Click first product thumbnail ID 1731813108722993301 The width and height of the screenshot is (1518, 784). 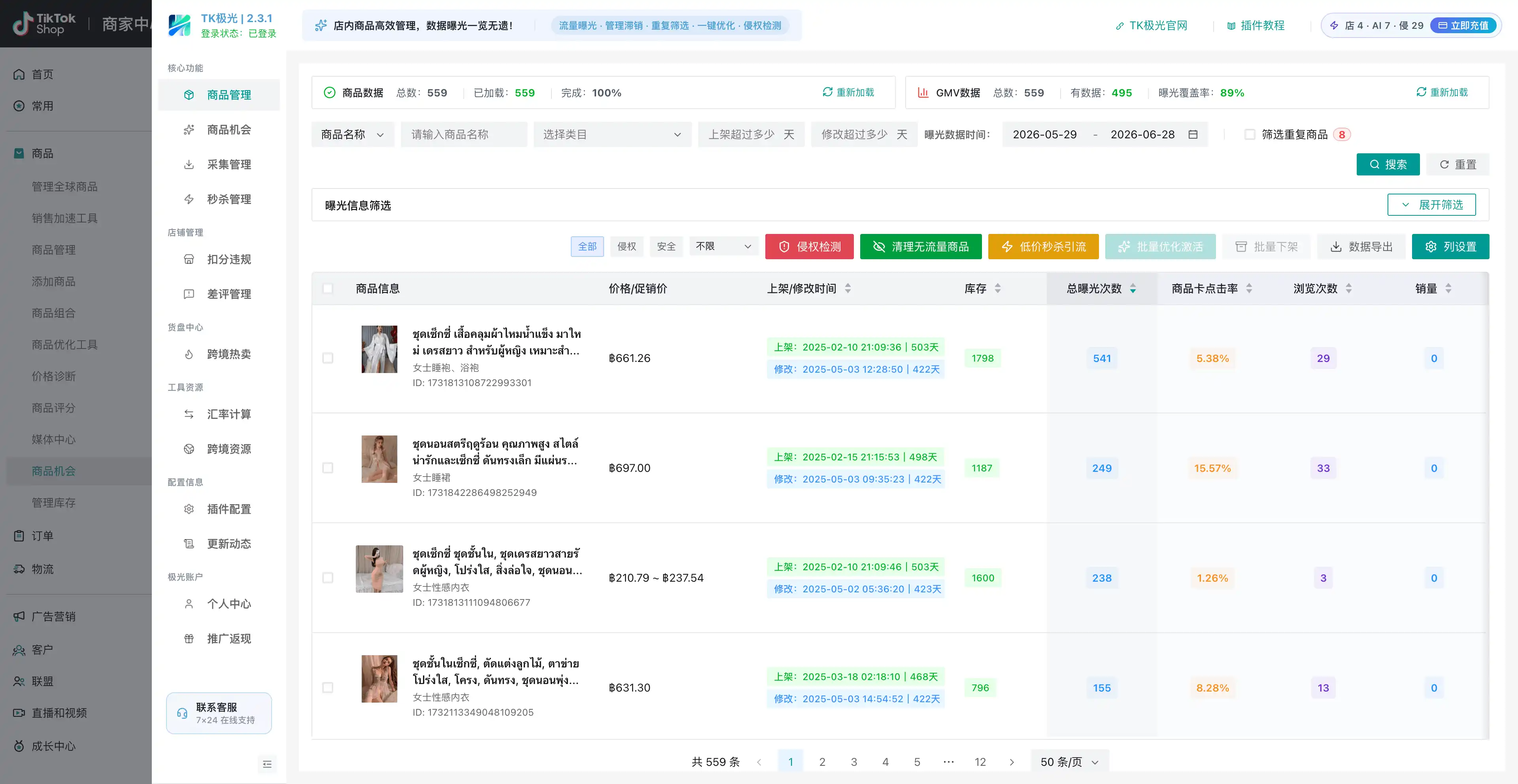pos(379,349)
